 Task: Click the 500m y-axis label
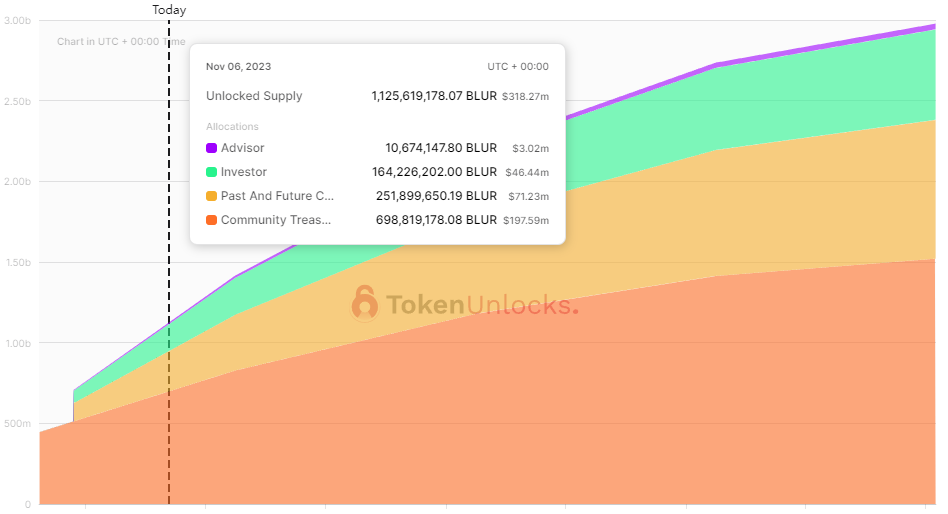coord(19,424)
